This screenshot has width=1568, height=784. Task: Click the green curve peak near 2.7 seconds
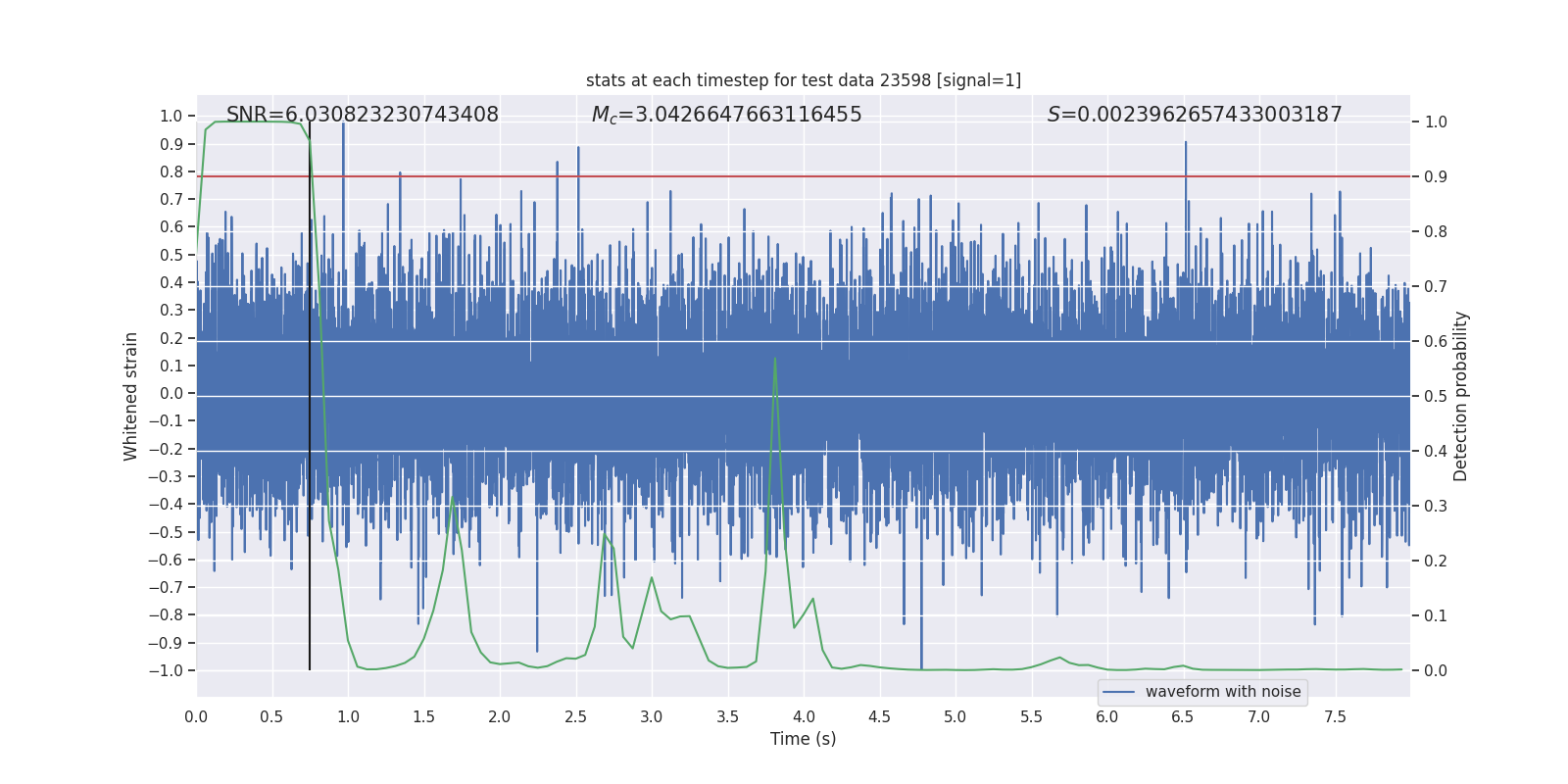[604, 534]
